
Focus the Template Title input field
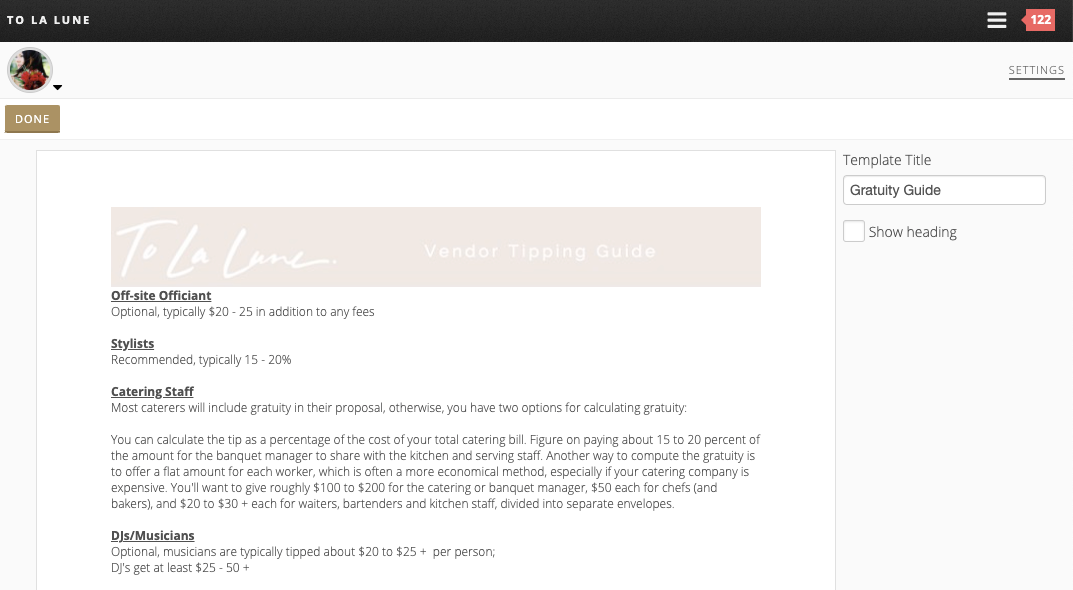click(x=943, y=190)
